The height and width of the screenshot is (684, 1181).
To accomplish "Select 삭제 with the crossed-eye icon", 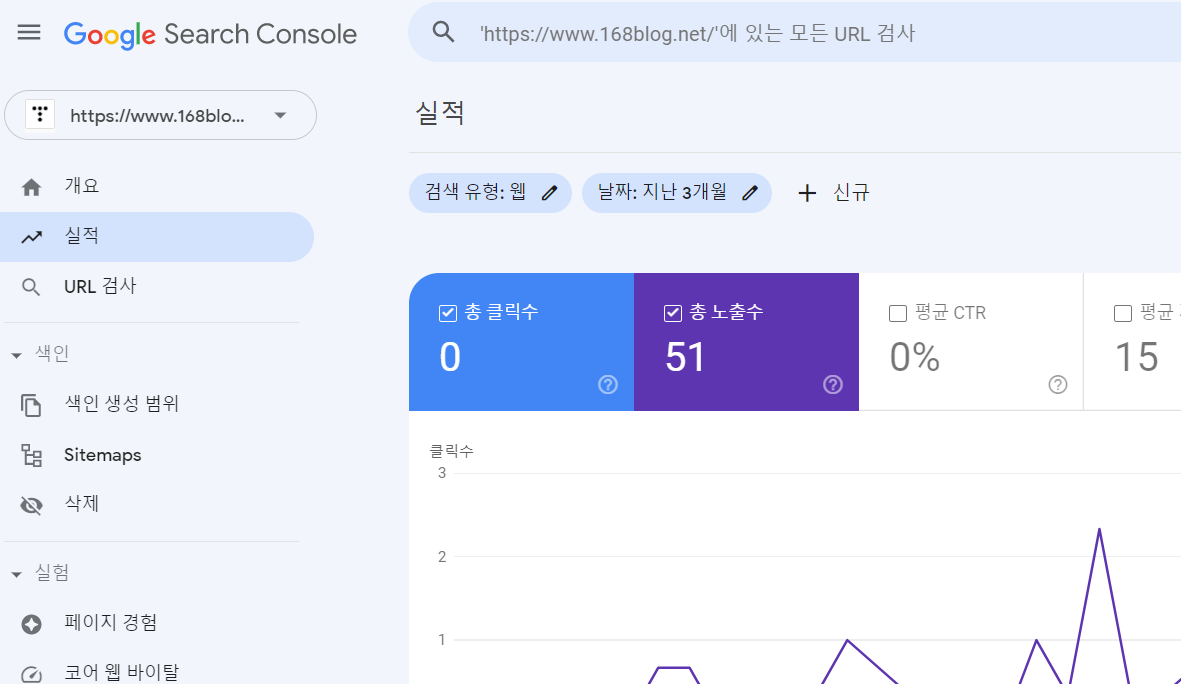I will pyautogui.click(x=31, y=503).
